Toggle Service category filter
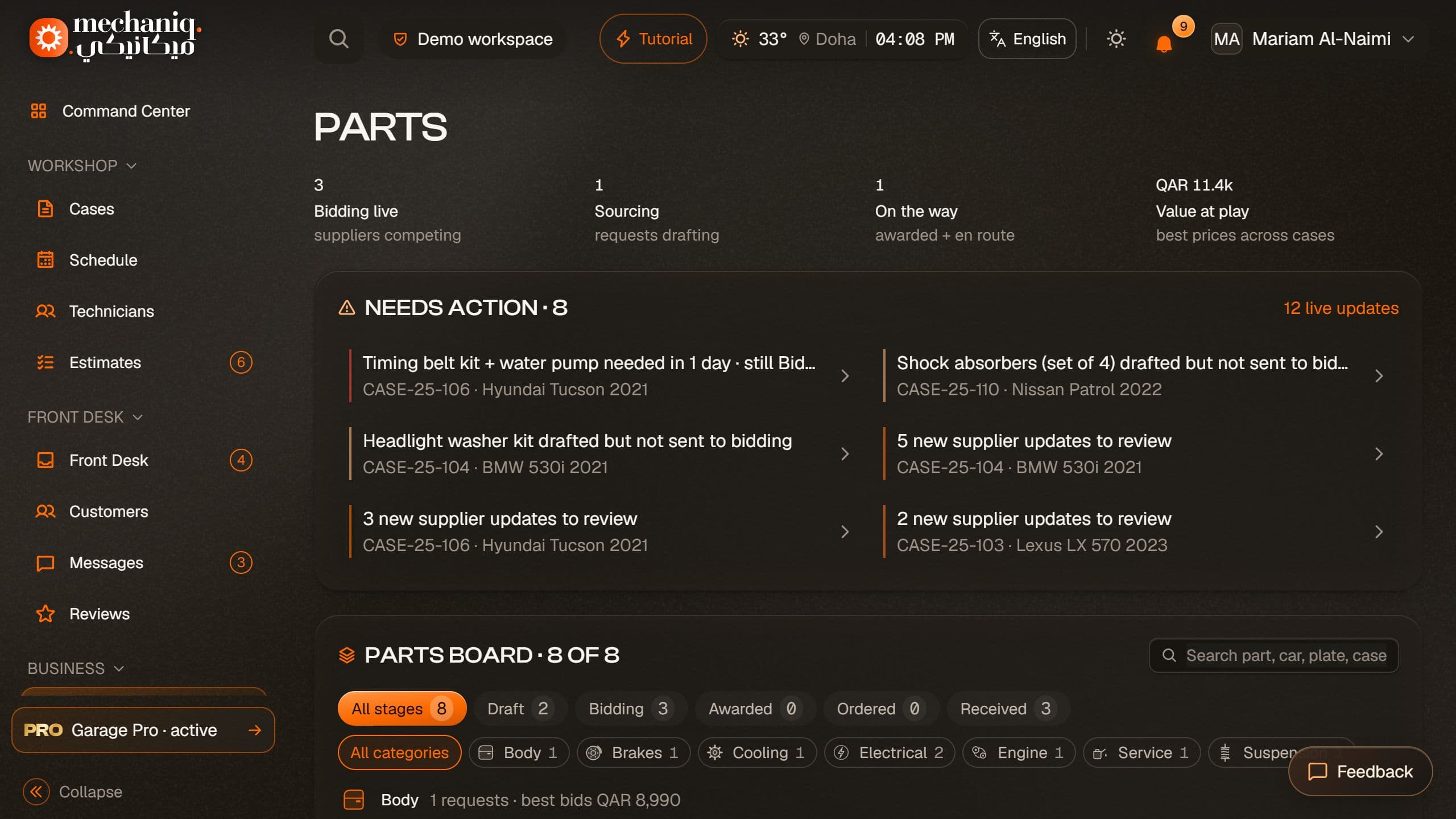The height and width of the screenshot is (819, 1456). click(x=1141, y=752)
